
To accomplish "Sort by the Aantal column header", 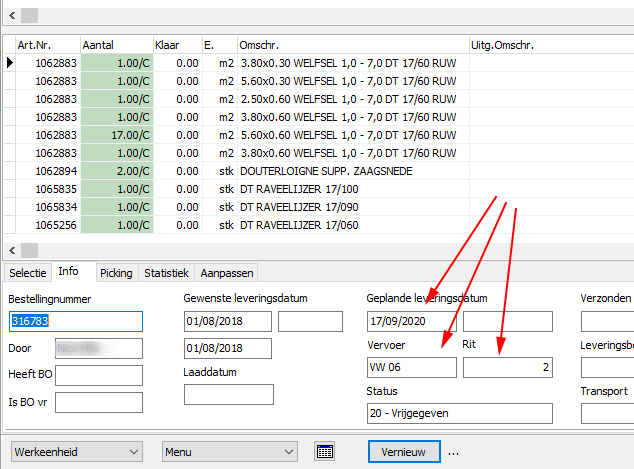I will 117,45.
